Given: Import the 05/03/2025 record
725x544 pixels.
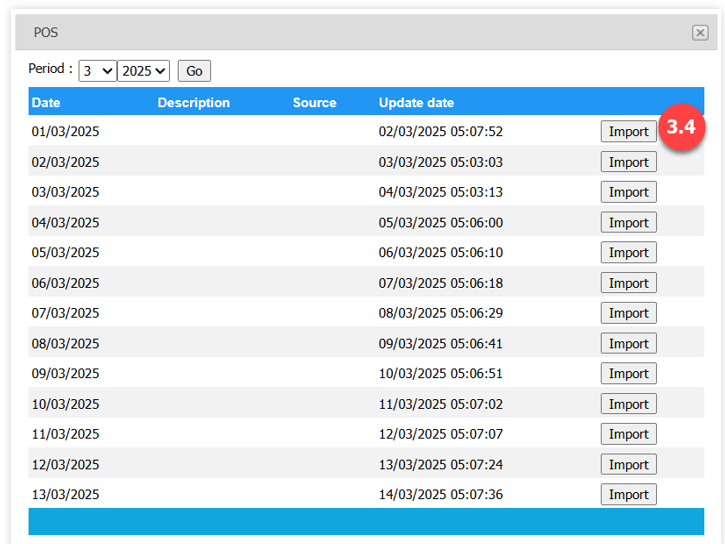Looking at the screenshot, I should (628, 253).
